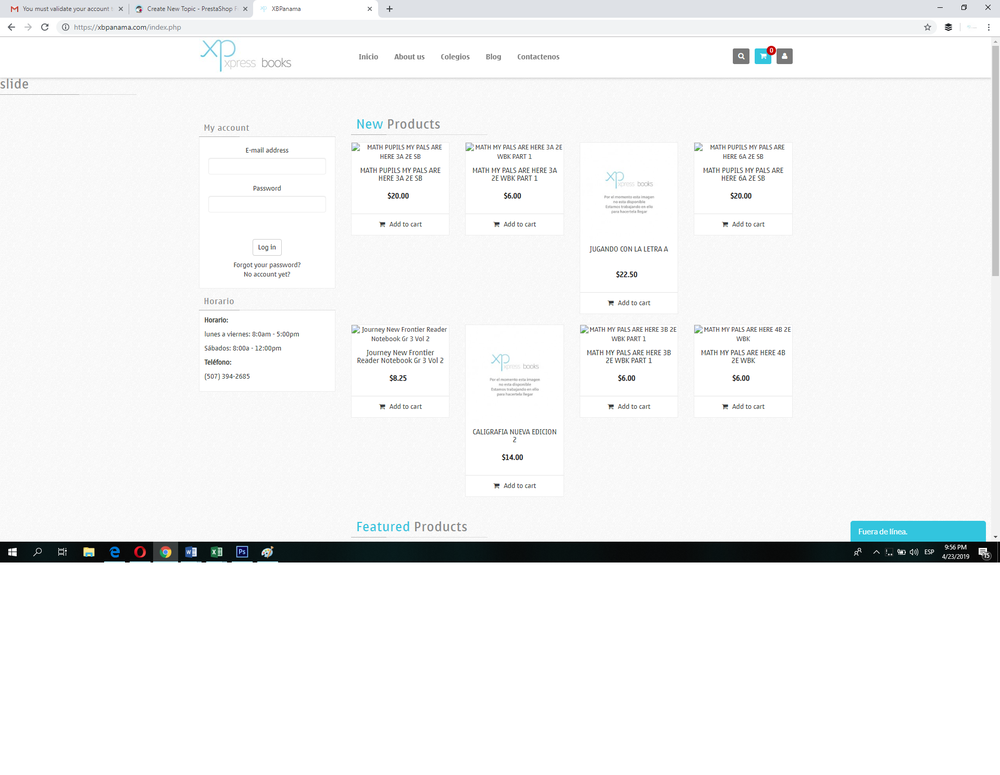Image resolution: width=1000 pixels, height=775 pixels.
Task: Launch Photoshop from the taskbar
Action: (242, 551)
